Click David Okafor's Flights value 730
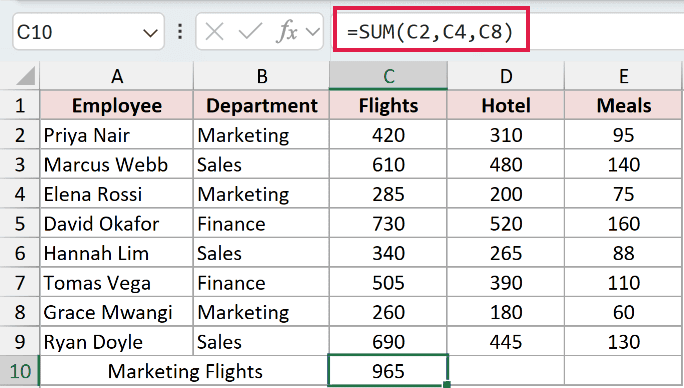The height and width of the screenshot is (388, 684). coord(388,223)
